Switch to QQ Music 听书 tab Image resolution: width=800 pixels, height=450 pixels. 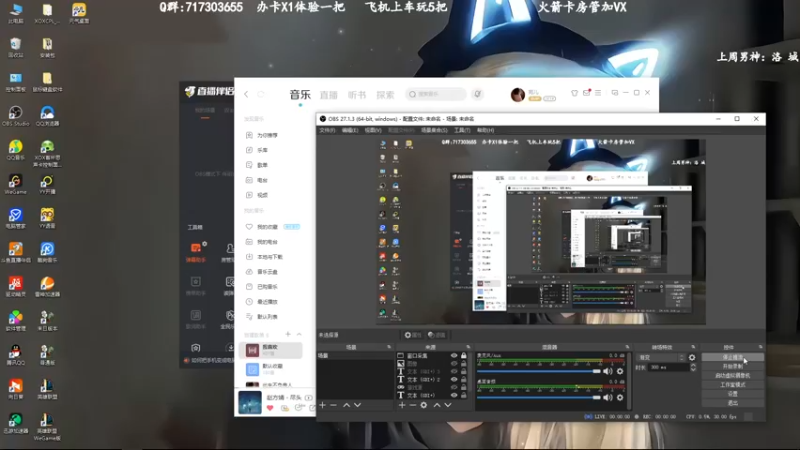click(357, 95)
